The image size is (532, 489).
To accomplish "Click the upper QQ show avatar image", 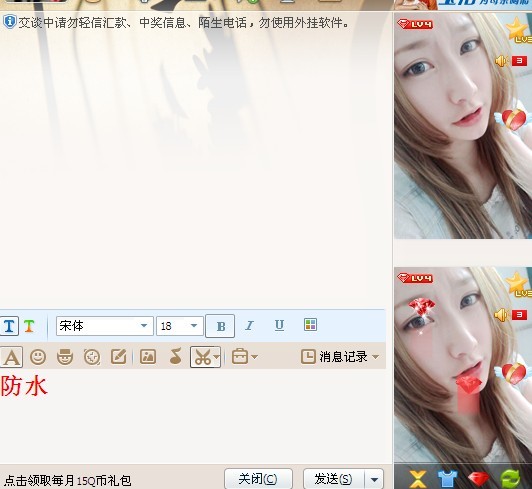I will [463, 126].
